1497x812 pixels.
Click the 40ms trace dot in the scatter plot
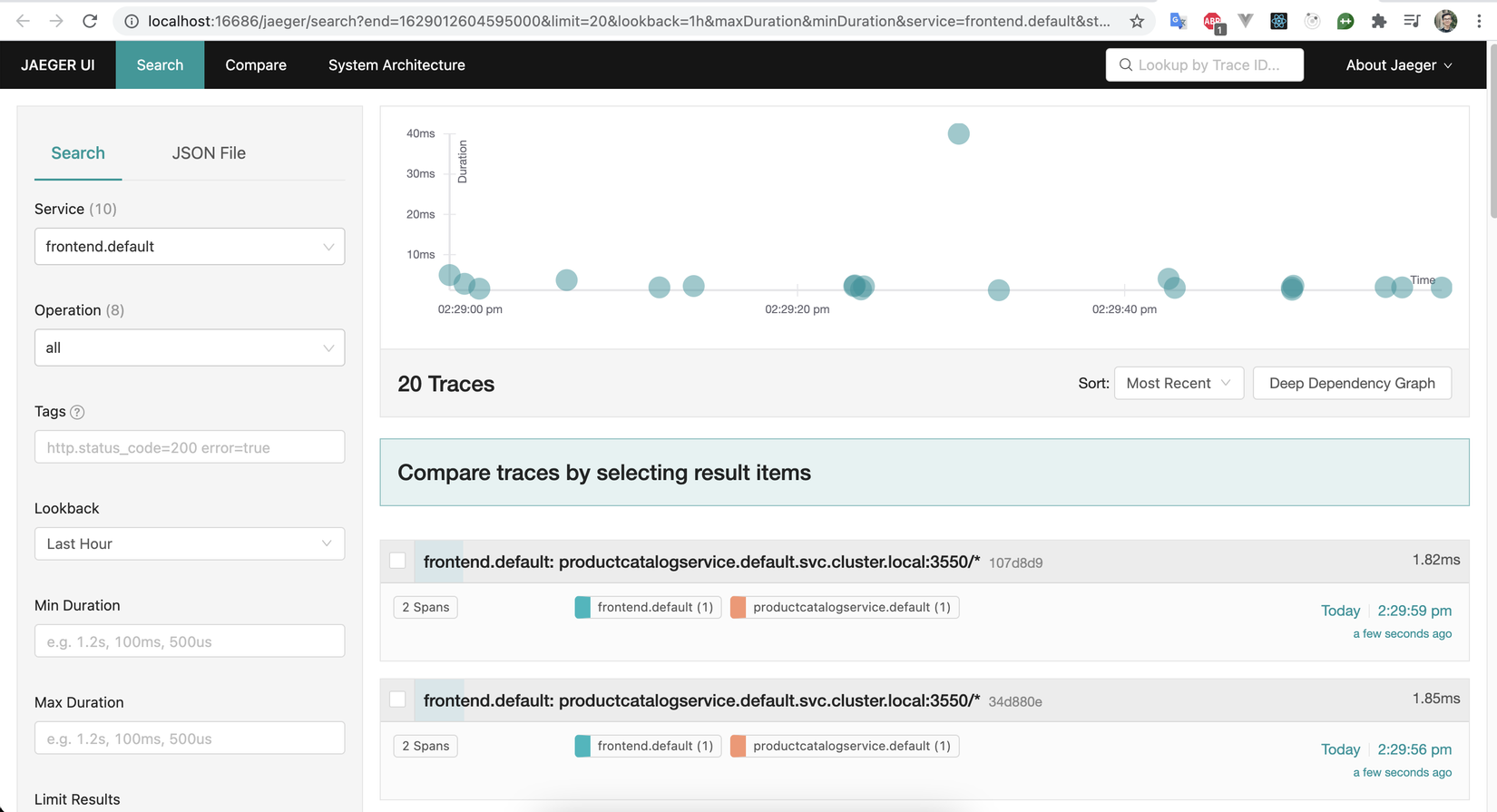click(x=958, y=134)
